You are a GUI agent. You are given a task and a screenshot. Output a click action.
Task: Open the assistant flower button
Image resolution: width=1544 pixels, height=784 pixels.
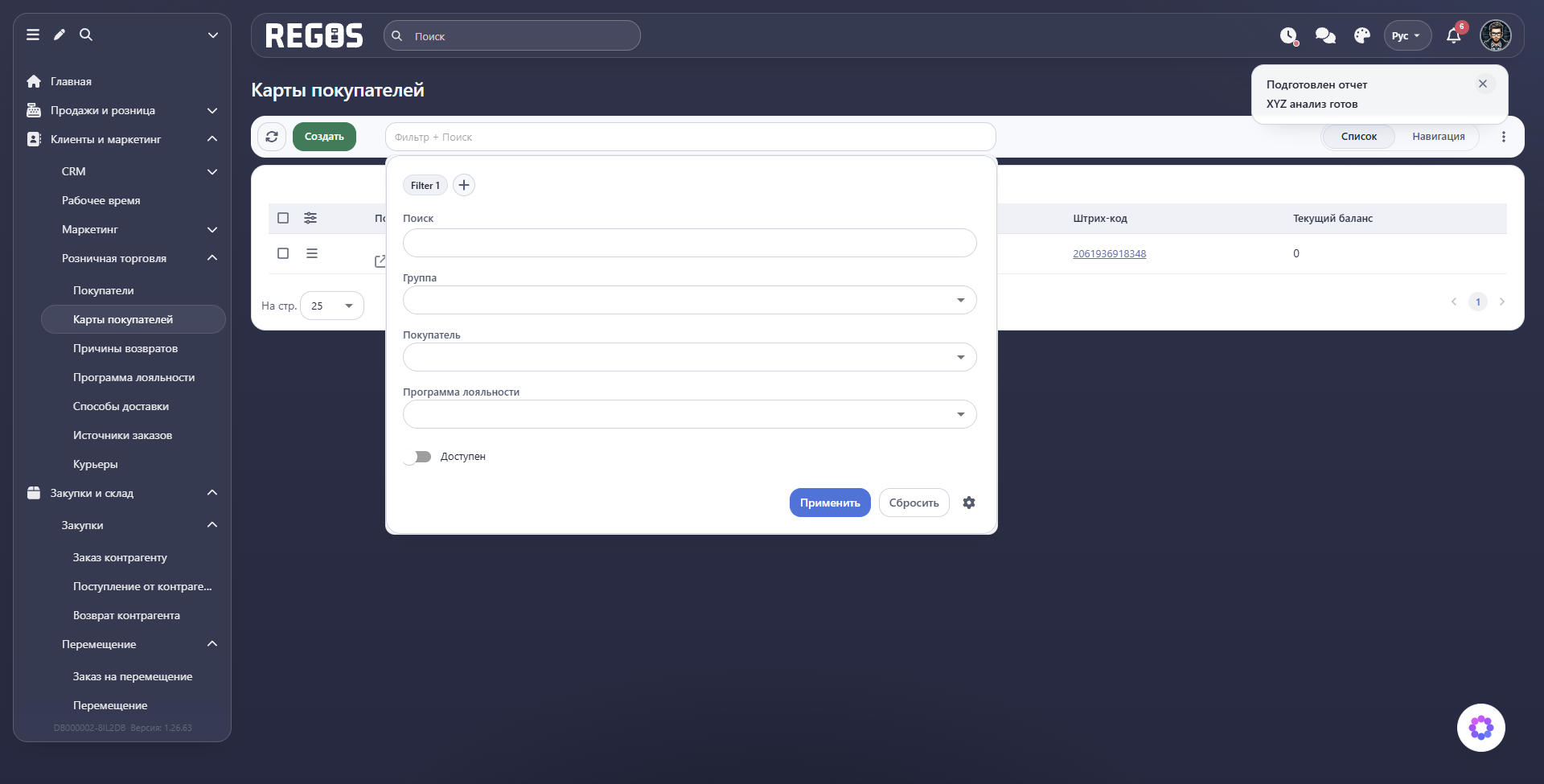point(1481,728)
